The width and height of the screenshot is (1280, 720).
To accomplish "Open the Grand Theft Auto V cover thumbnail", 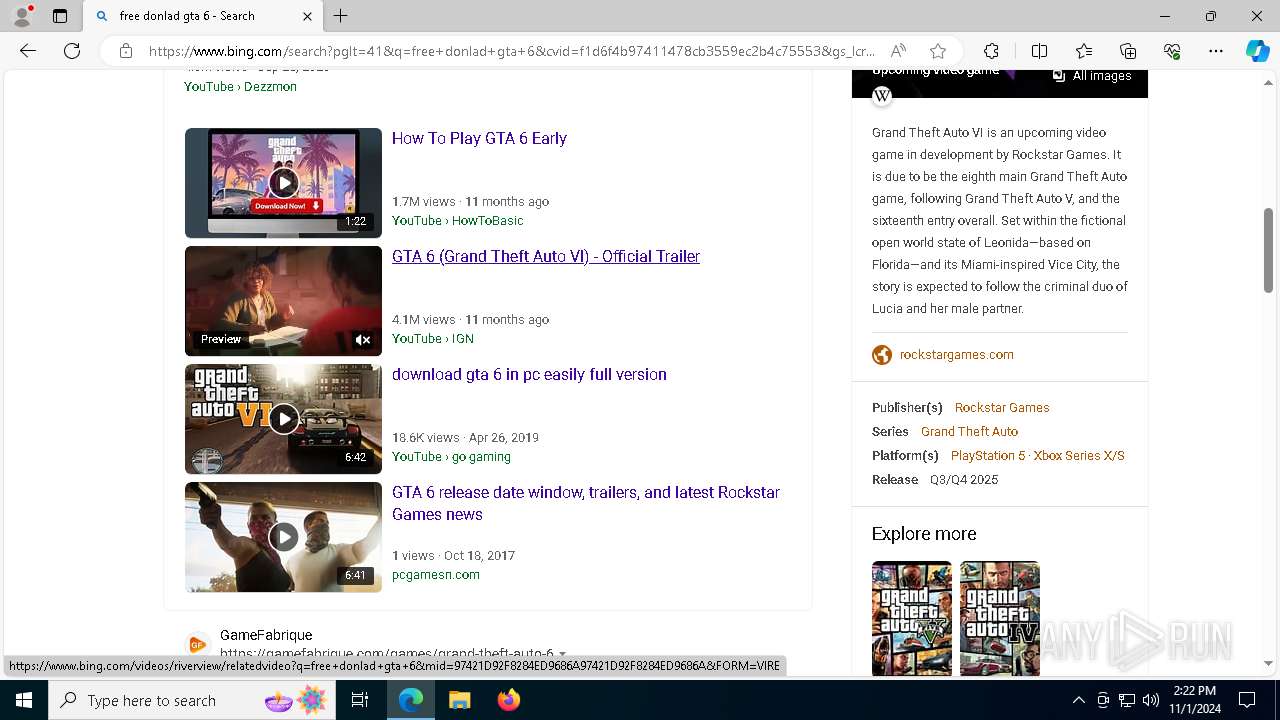I will pyautogui.click(x=912, y=618).
